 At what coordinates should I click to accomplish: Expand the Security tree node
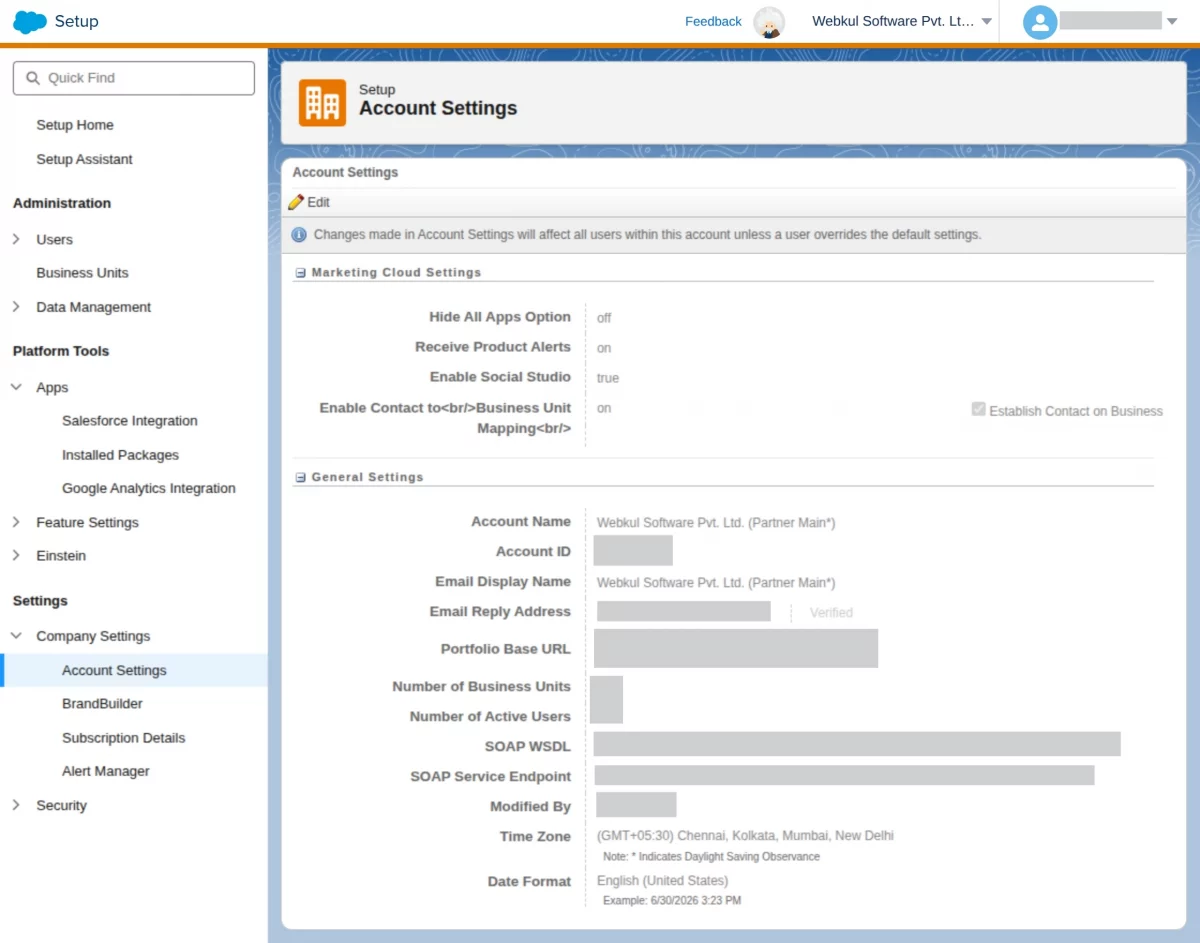pyautogui.click(x=16, y=805)
